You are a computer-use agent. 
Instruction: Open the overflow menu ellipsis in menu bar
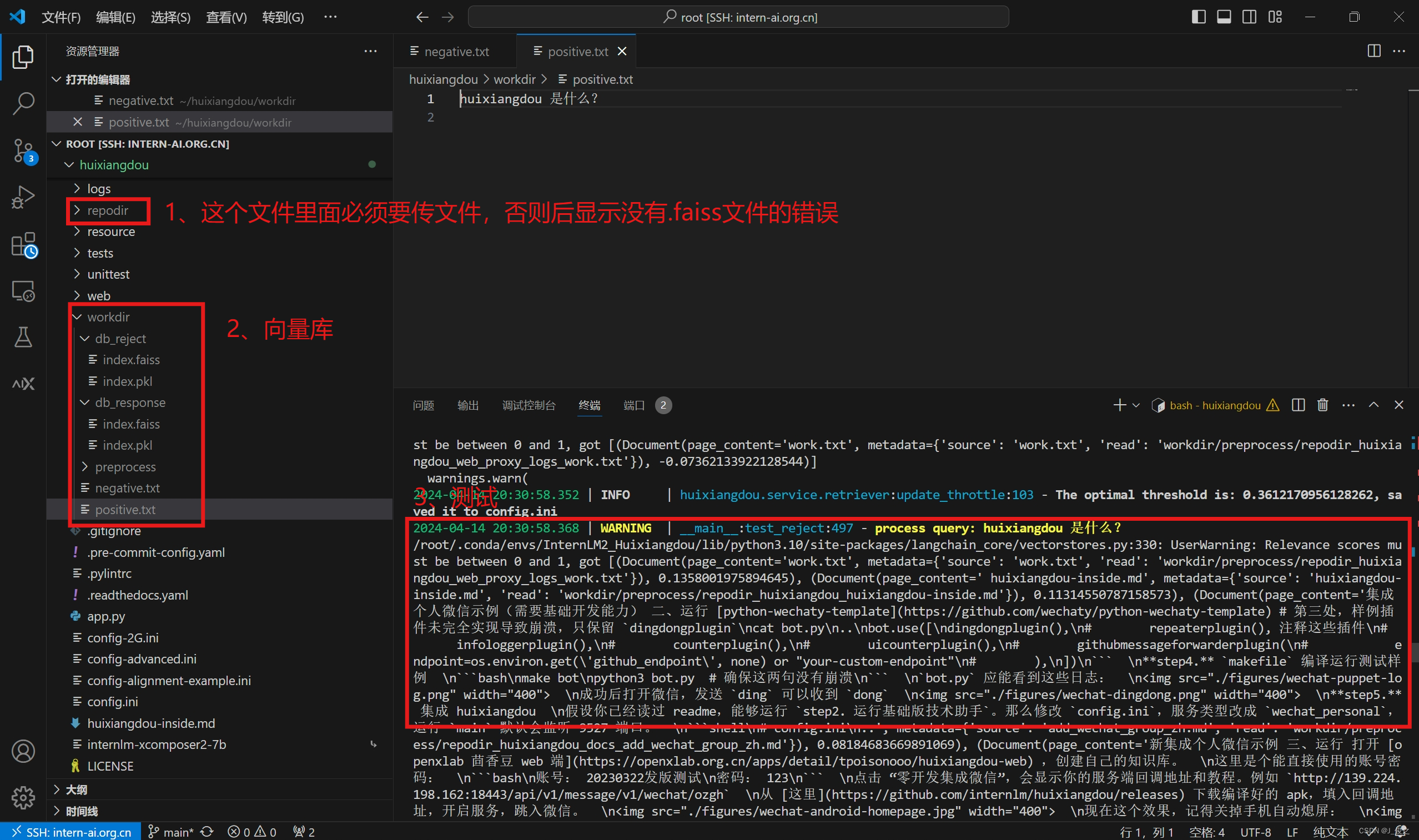pos(330,17)
